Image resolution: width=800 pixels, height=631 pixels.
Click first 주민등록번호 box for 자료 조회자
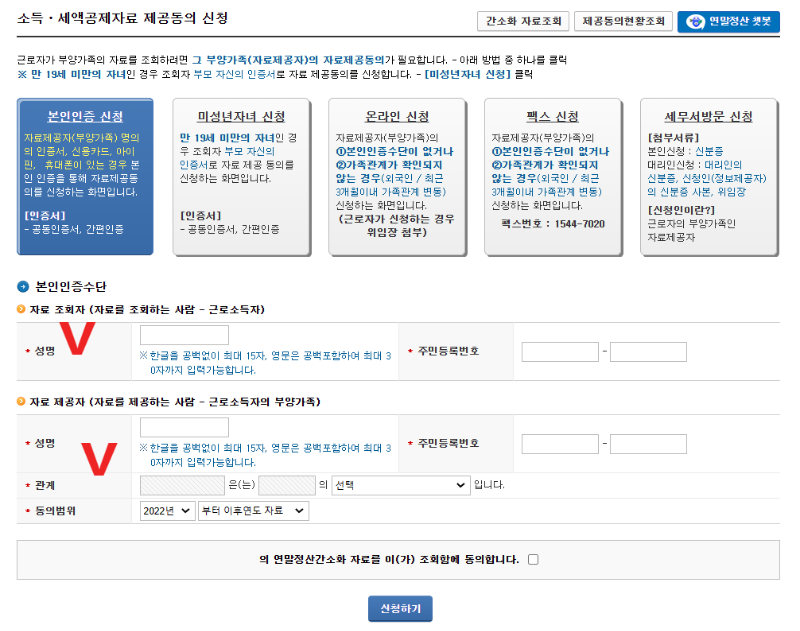[560, 352]
